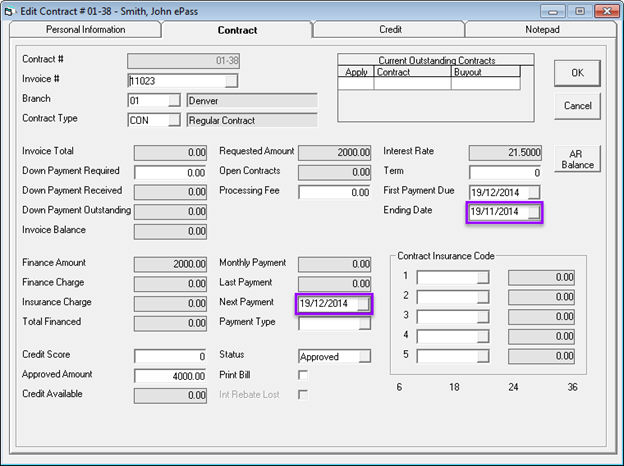
Task: Select the 24 month term option
Action: [513, 387]
